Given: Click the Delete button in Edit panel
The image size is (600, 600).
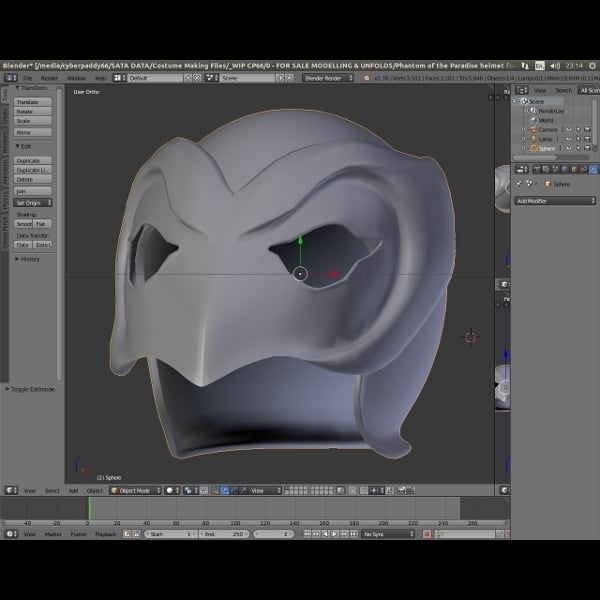Looking at the screenshot, I should (33, 179).
